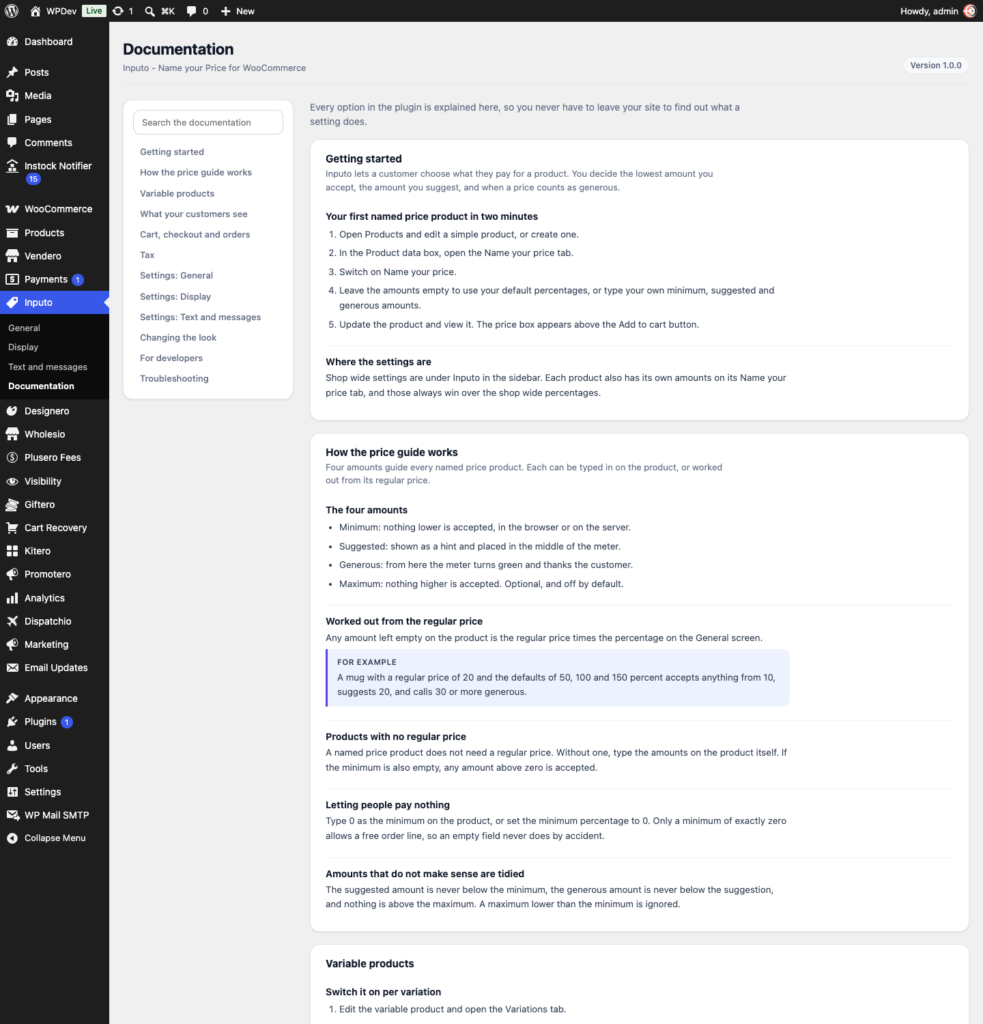Click the Search the documentation field
The width and height of the screenshot is (983, 1024).
click(208, 122)
